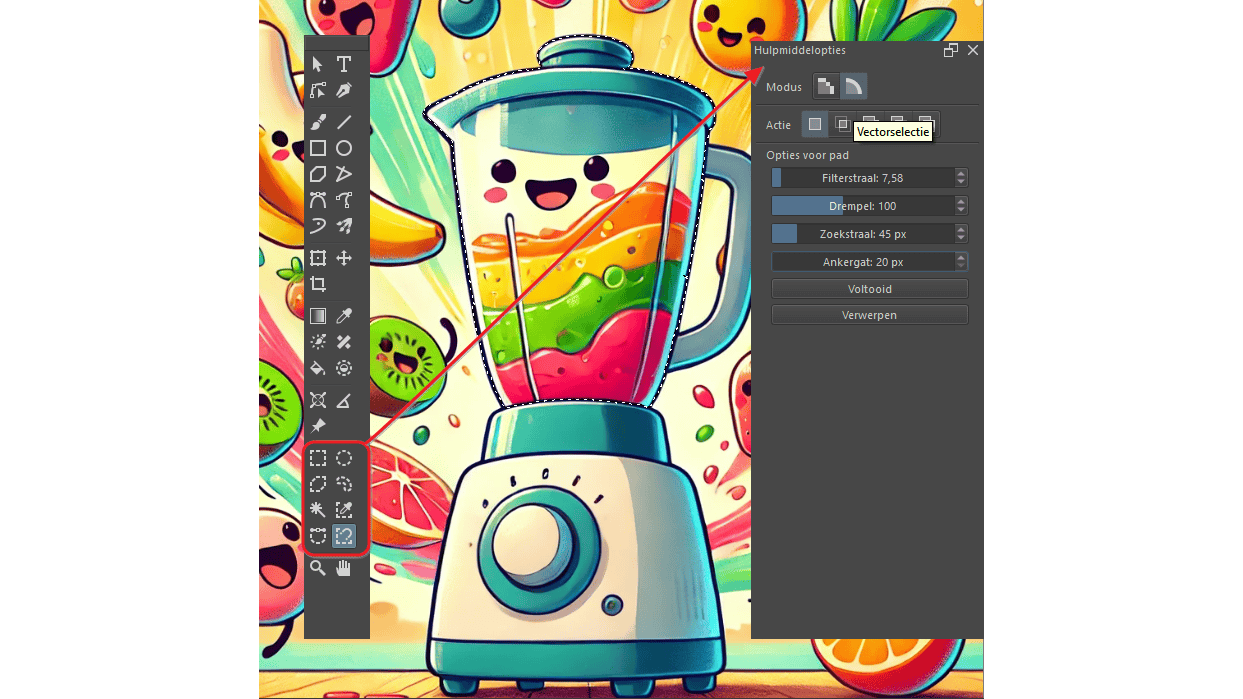The image size is (1243, 699).
Task: Select the Gradient tool
Action: (318, 316)
